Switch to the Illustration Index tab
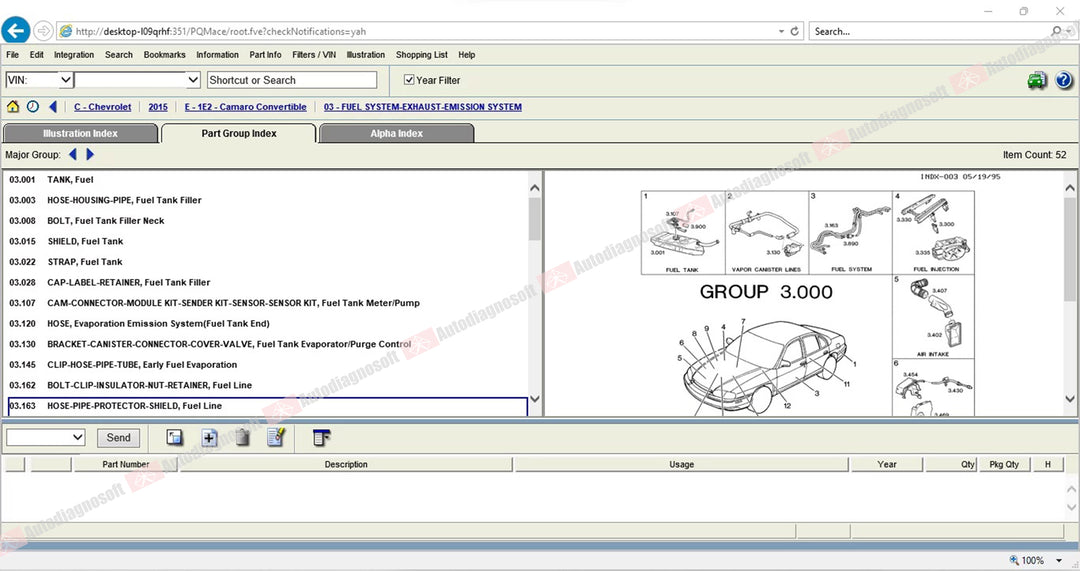Image resolution: width=1080 pixels, height=571 pixels. [81, 134]
